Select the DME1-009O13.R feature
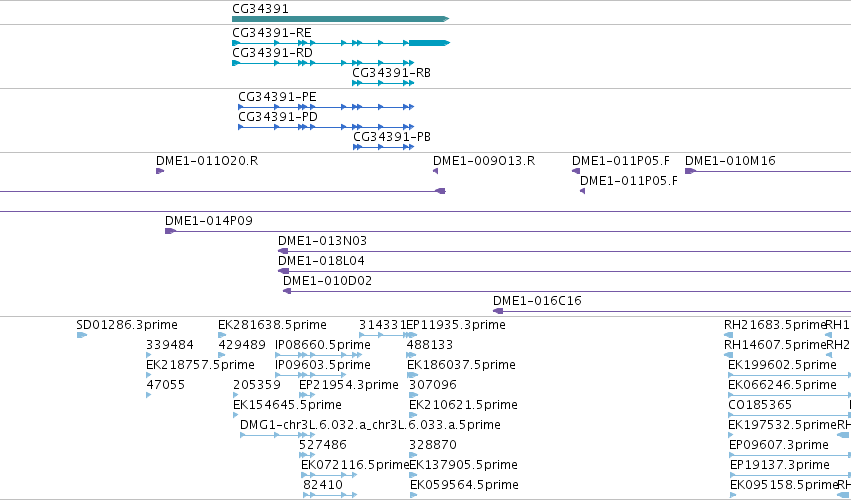This screenshot has width=851, height=500. 435,171
